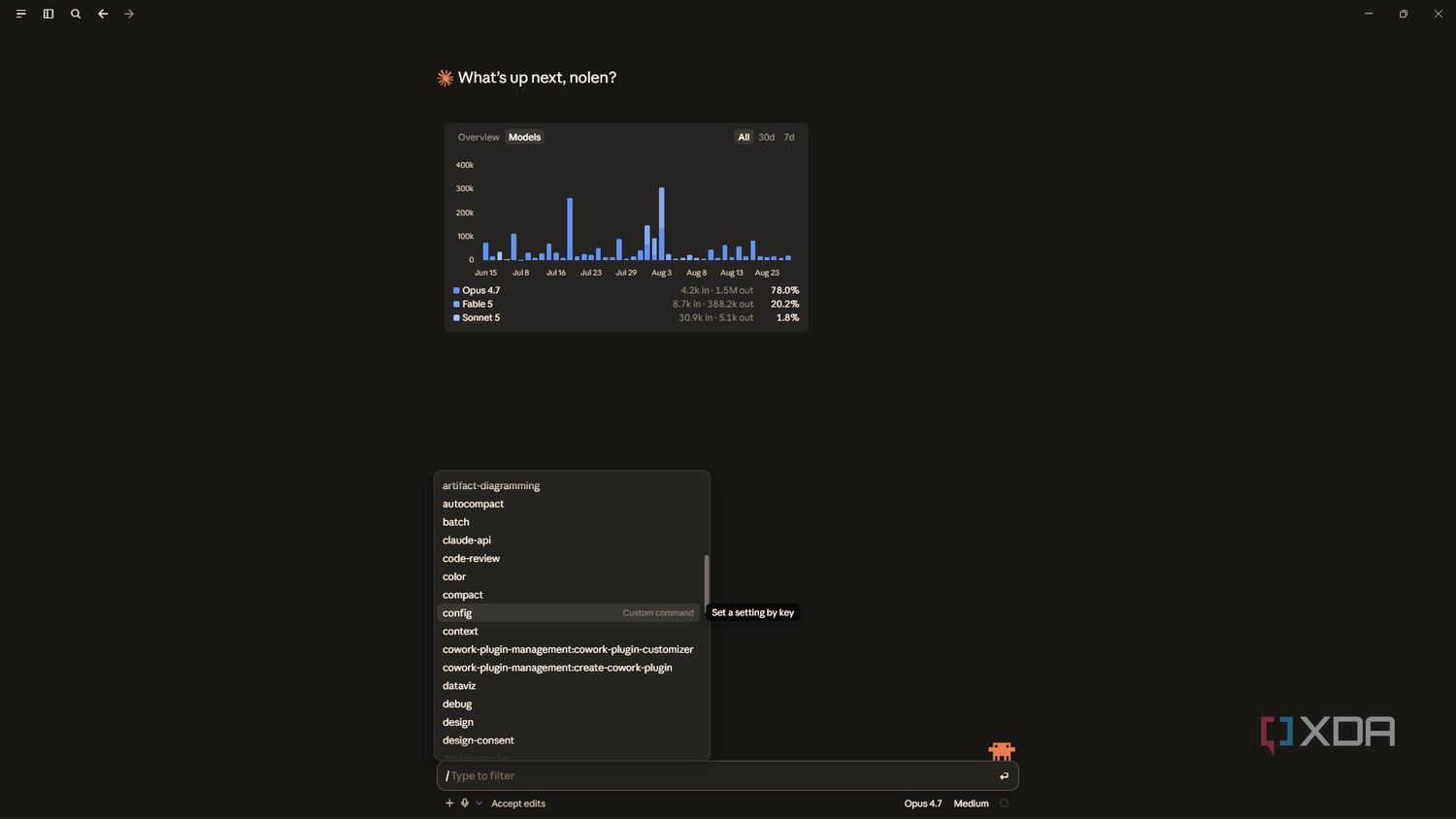
Task: Pick the dataviz command
Action: click(x=569, y=686)
